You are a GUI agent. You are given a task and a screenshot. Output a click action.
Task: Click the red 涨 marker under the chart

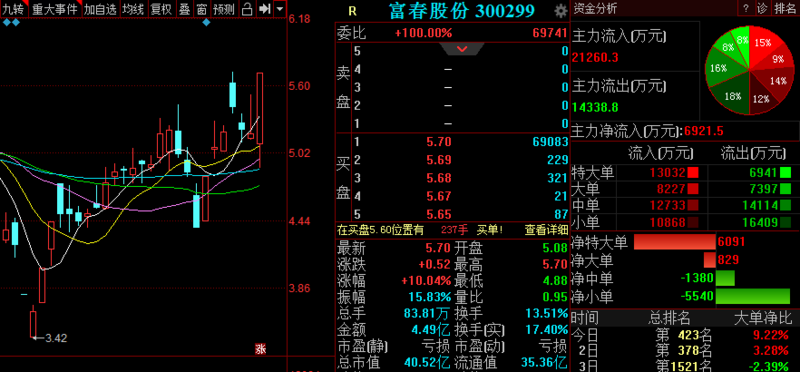click(x=260, y=349)
